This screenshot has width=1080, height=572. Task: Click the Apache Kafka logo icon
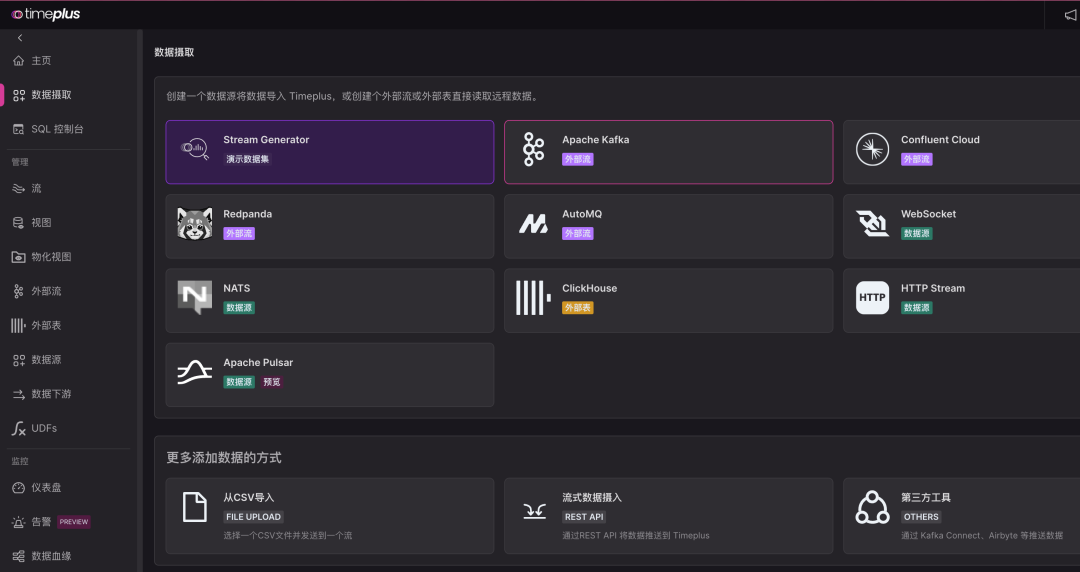[x=533, y=149]
